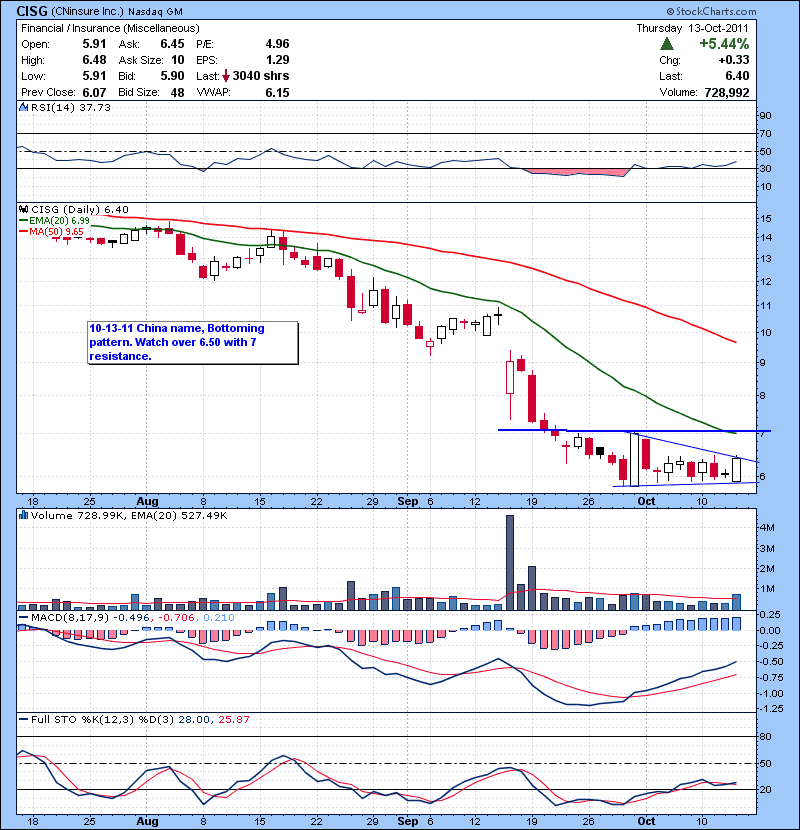Click the tallest volume spike bar in mid-September
Viewport: 800px width, 830px height.
point(510,562)
